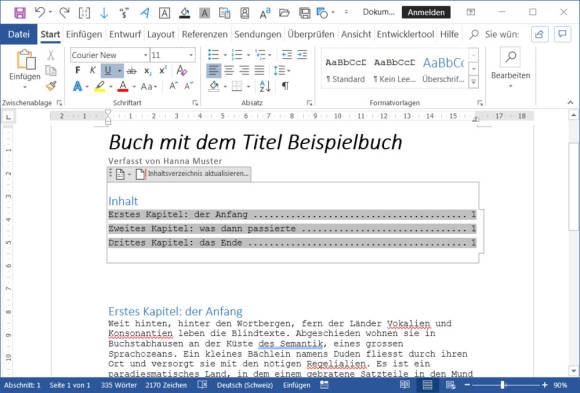Toggle italic formatting with the K button
This screenshot has height=393, width=580.
(x=92, y=70)
